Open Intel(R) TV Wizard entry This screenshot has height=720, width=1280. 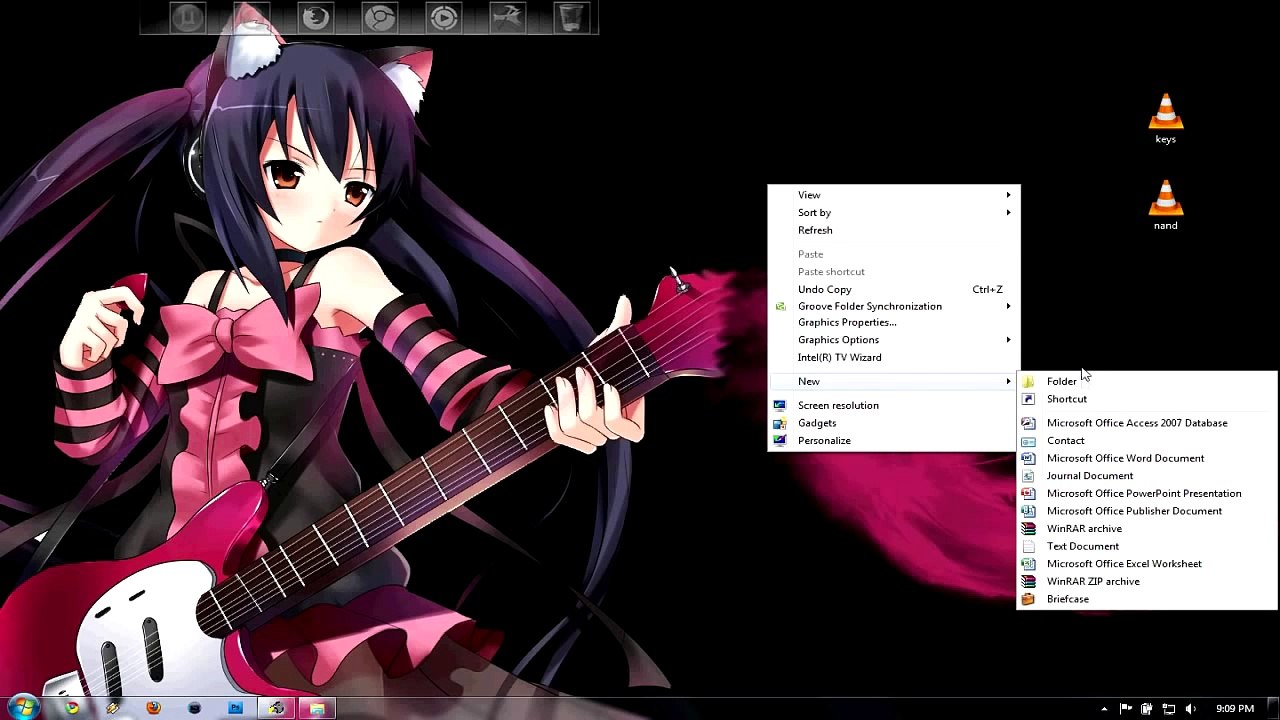[894, 357]
